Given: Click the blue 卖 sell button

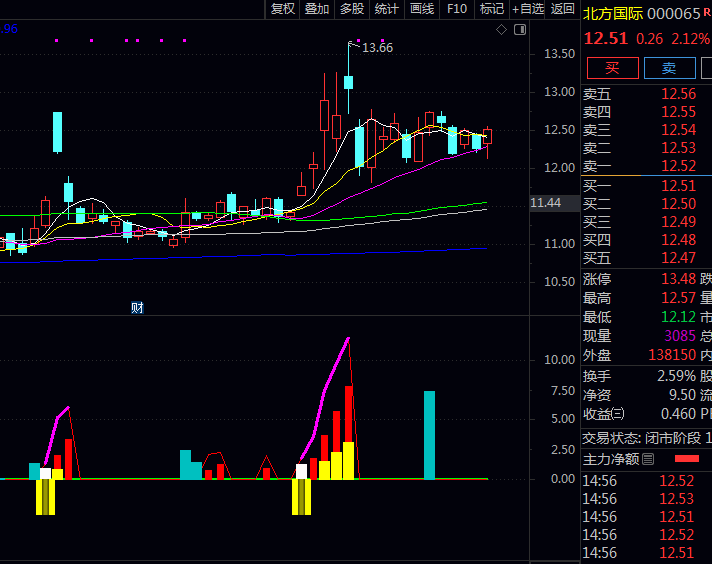Looking at the screenshot, I should click(669, 68).
